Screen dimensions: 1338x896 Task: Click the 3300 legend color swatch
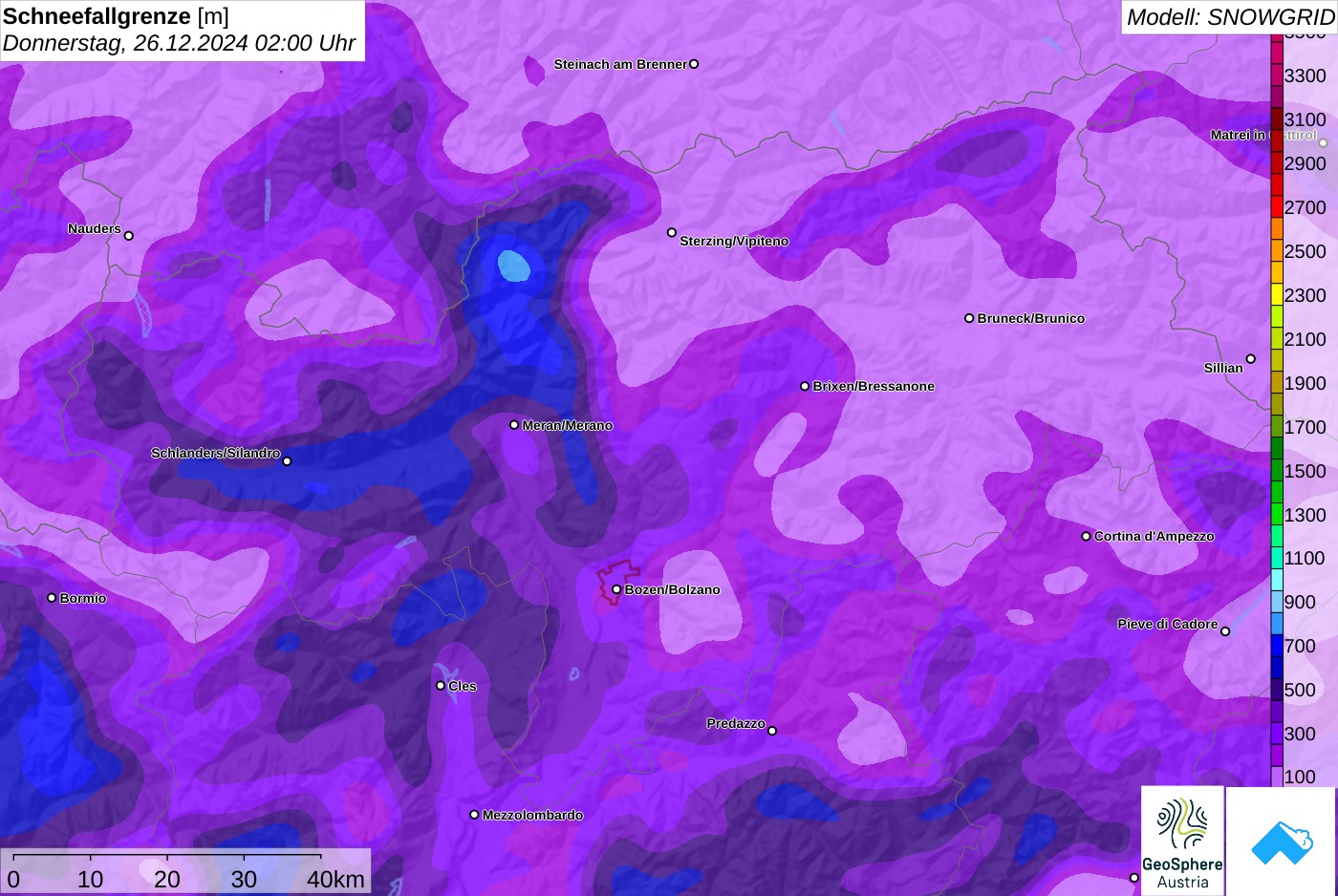[1277, 75]
